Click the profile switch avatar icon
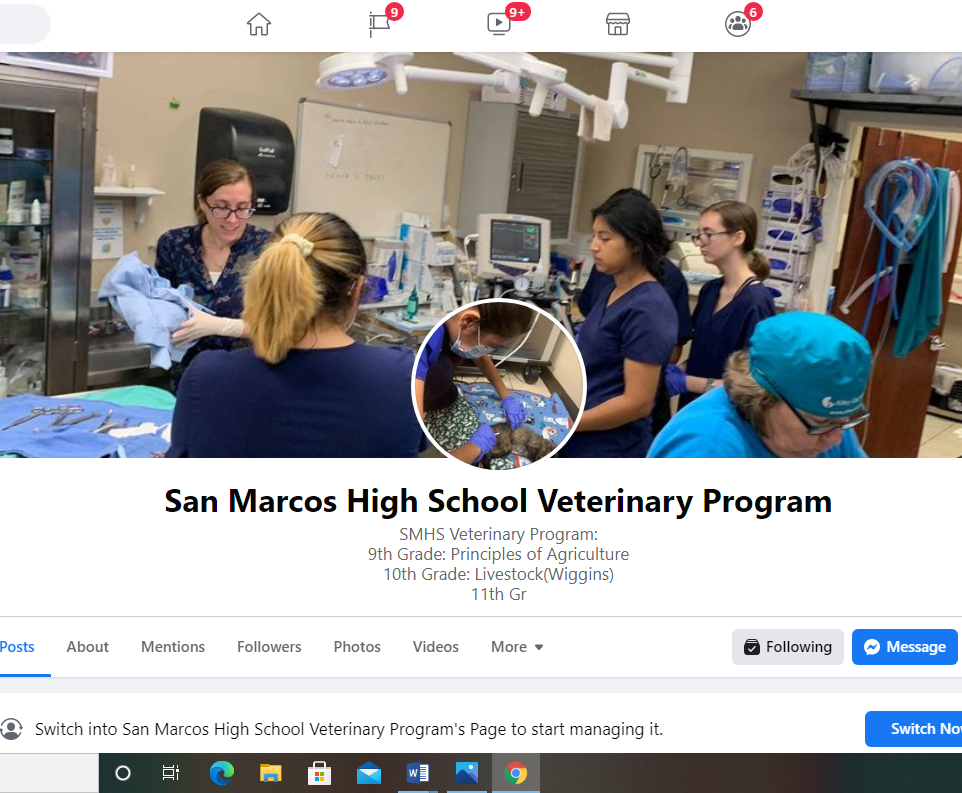The width and height of the screenshot is (962, 793). (x=11, y=729)
